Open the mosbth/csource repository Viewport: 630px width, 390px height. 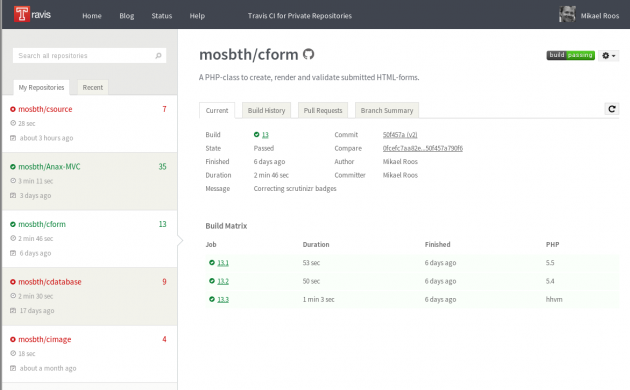pos(45,109)
